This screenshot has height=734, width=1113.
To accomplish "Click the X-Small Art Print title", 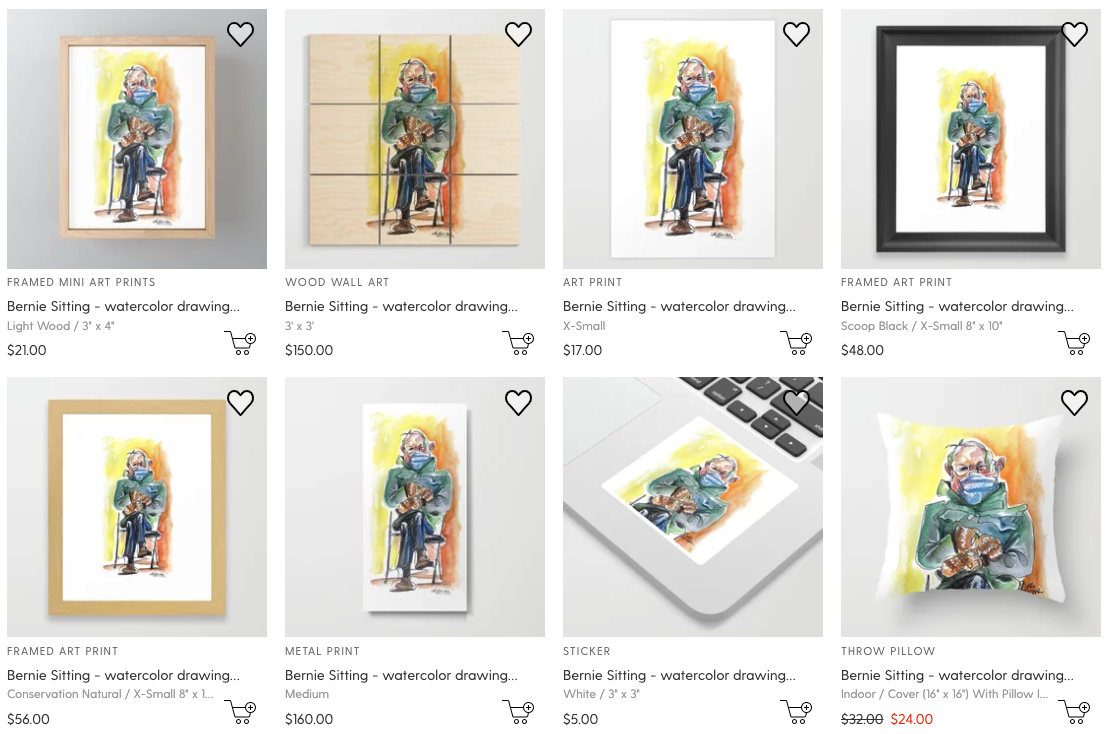I will click(x=679, y=306).
